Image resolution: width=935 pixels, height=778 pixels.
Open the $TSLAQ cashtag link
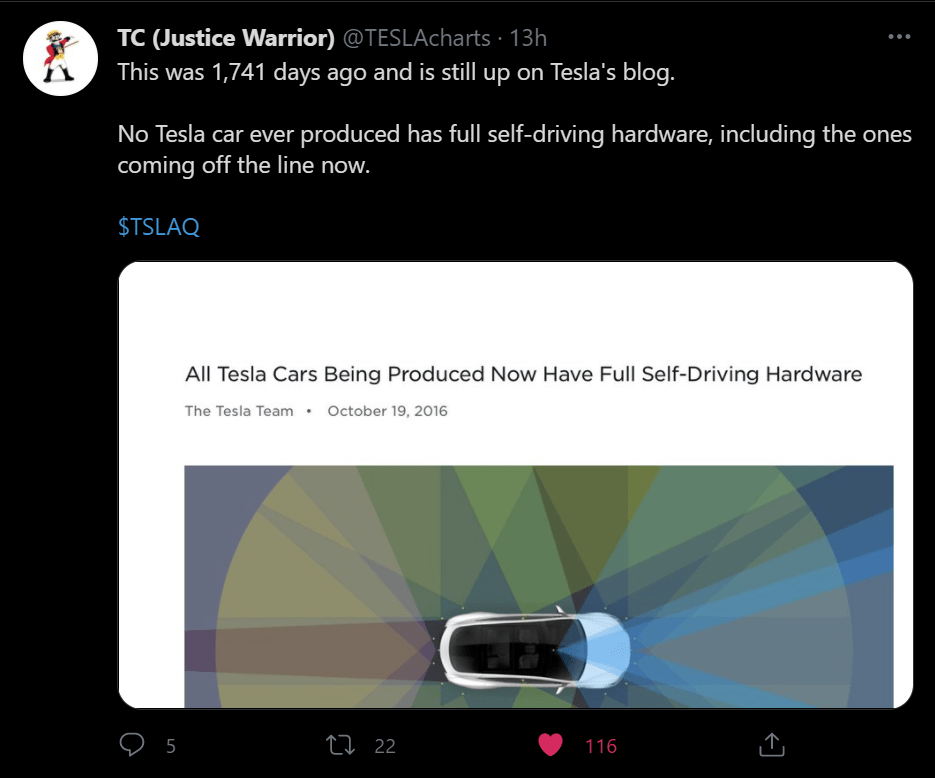[x=159, y=227]
